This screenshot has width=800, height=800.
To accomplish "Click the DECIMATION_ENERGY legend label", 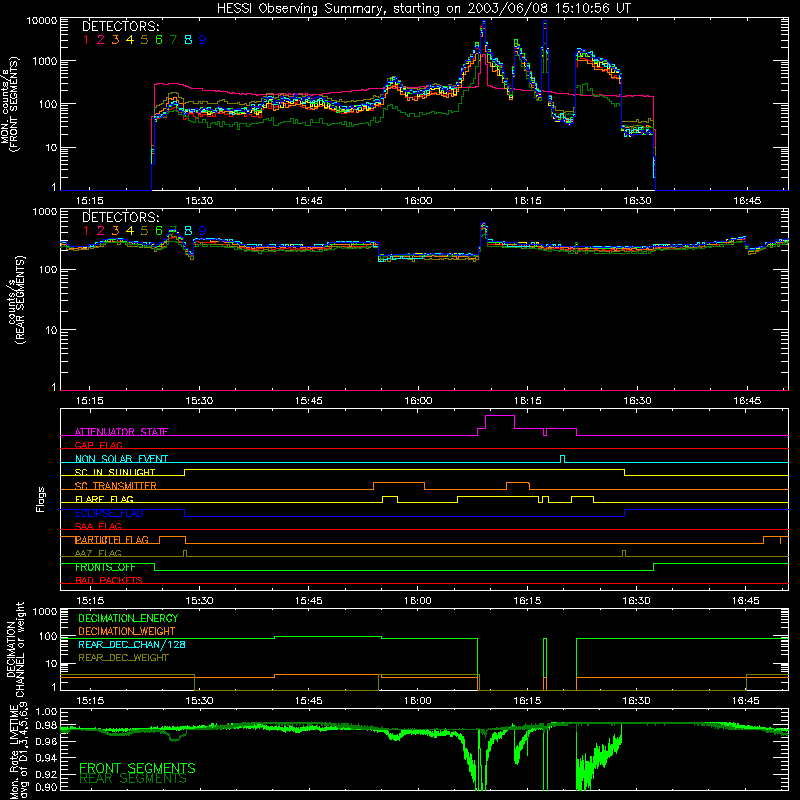I will pyautogui.click(x=128, y=618).
